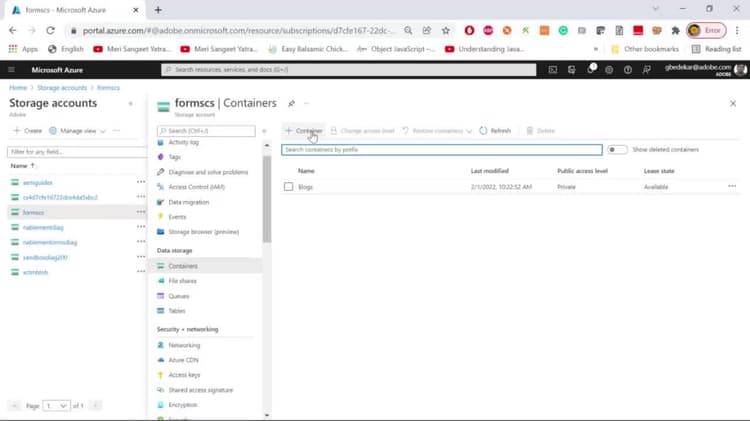Open the ellipsis next to Manage view
The image size is (750, 421).
coord(116,131)
